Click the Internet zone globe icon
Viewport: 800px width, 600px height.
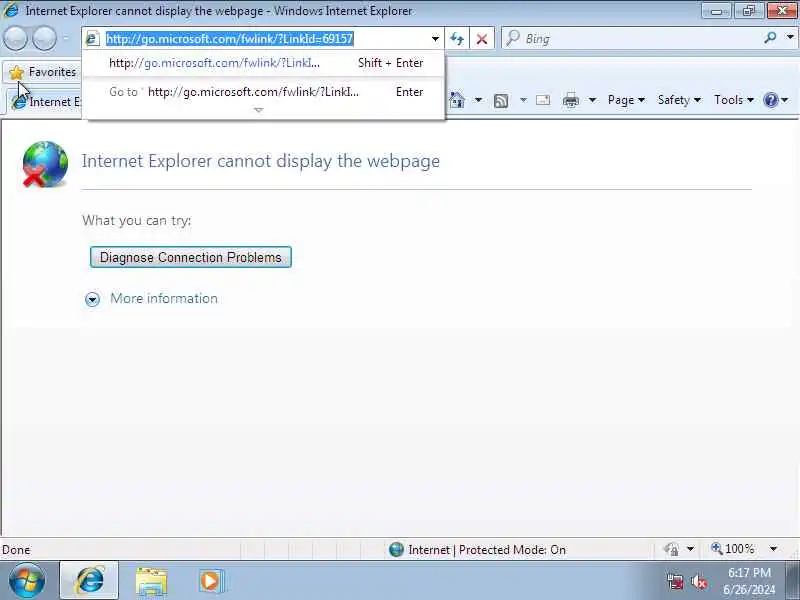click(396, 549)
